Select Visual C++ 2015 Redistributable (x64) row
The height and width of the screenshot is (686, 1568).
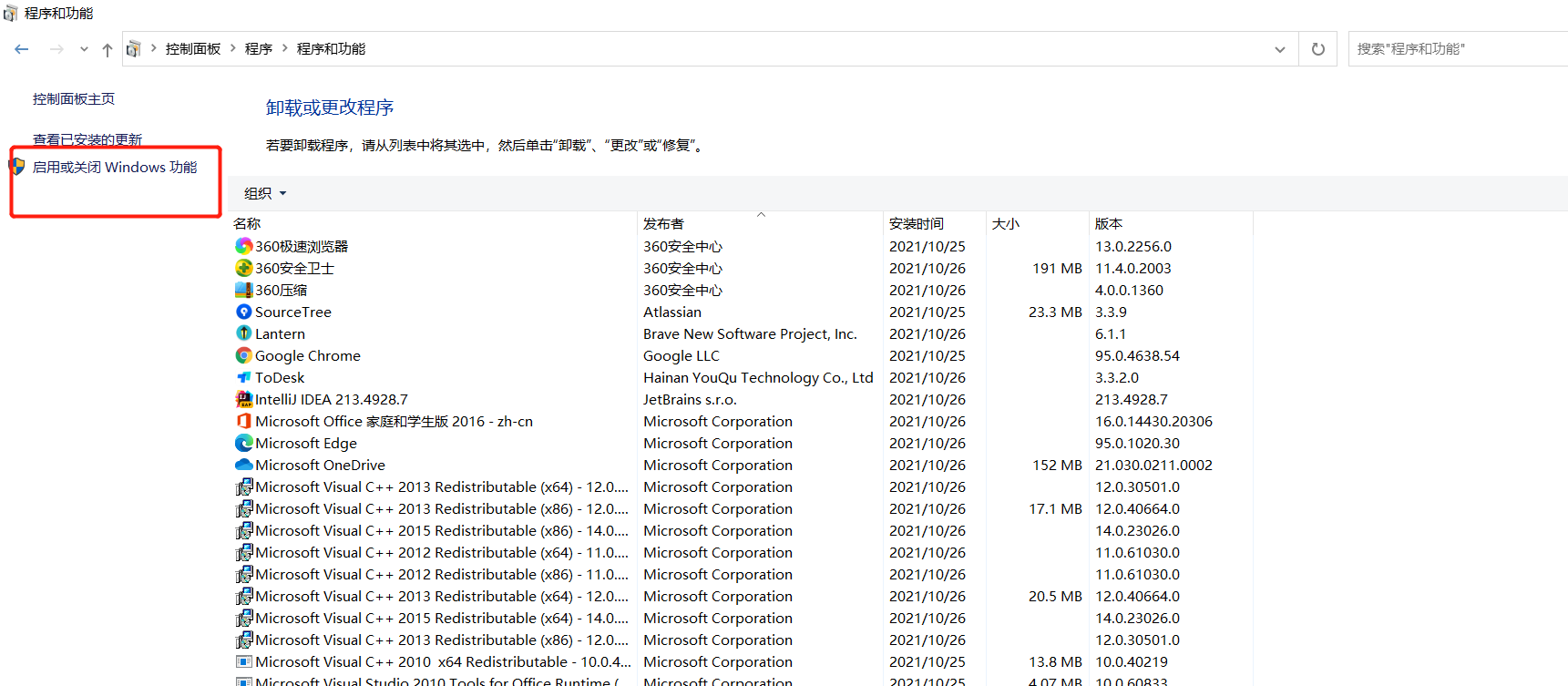pos(442,618)
